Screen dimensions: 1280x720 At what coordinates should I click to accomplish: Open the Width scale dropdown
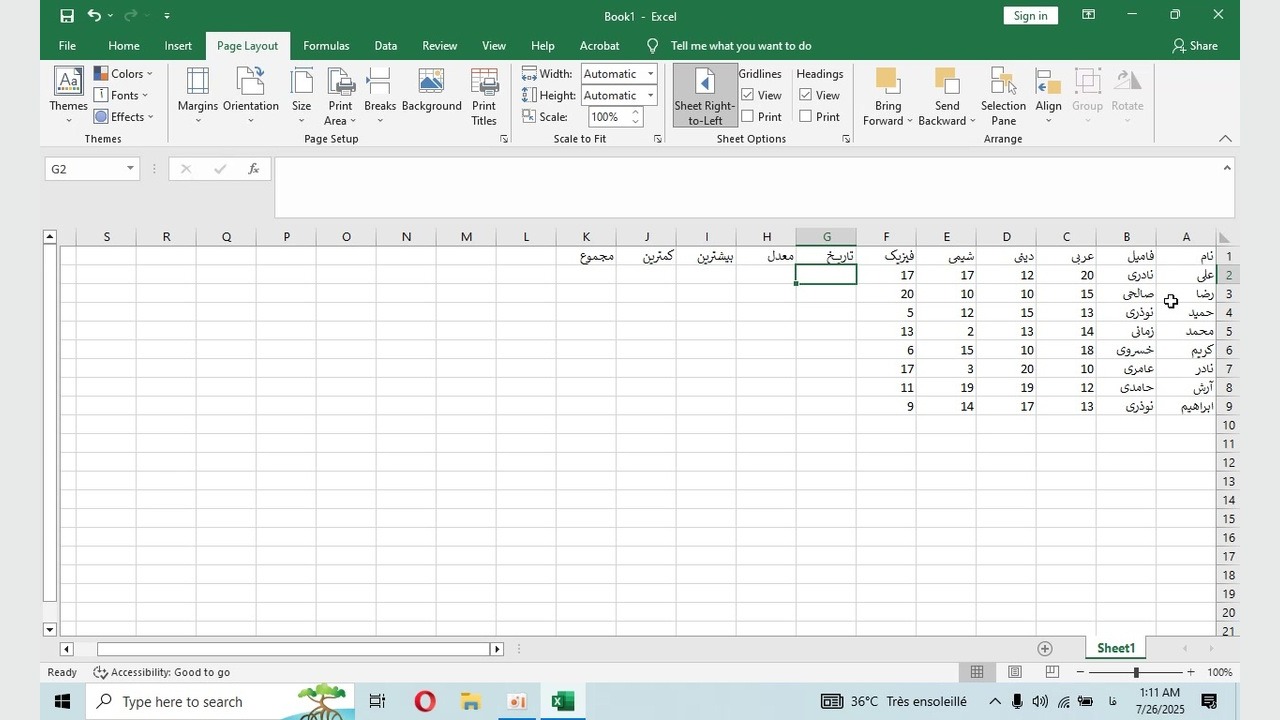(650, 73)
